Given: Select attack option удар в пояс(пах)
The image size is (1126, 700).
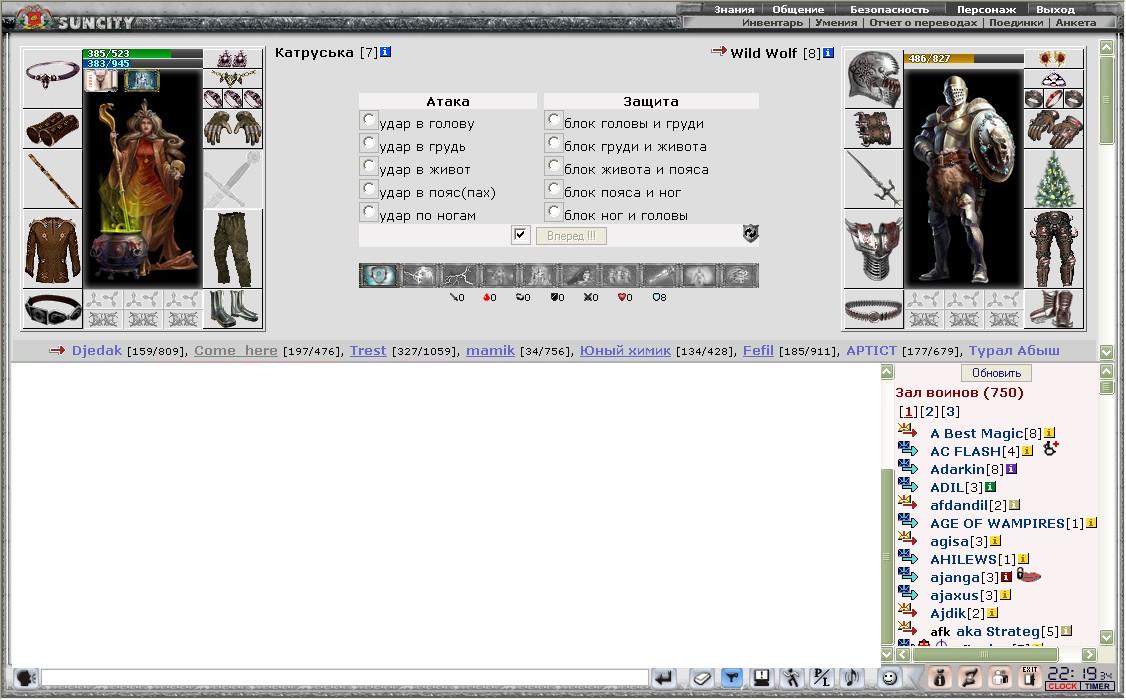Looking at the screenshot, I should (x=368, y=188).
